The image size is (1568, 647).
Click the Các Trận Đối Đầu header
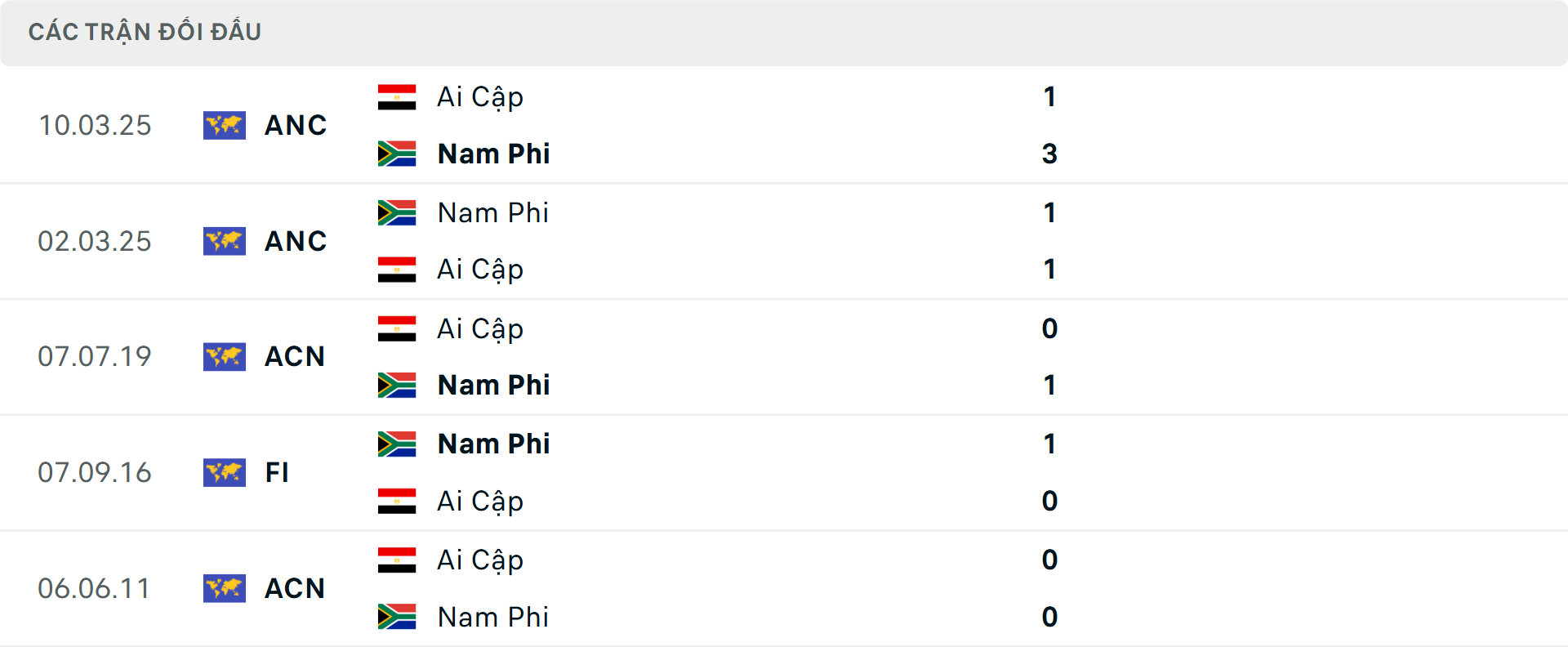pos(145,32)
